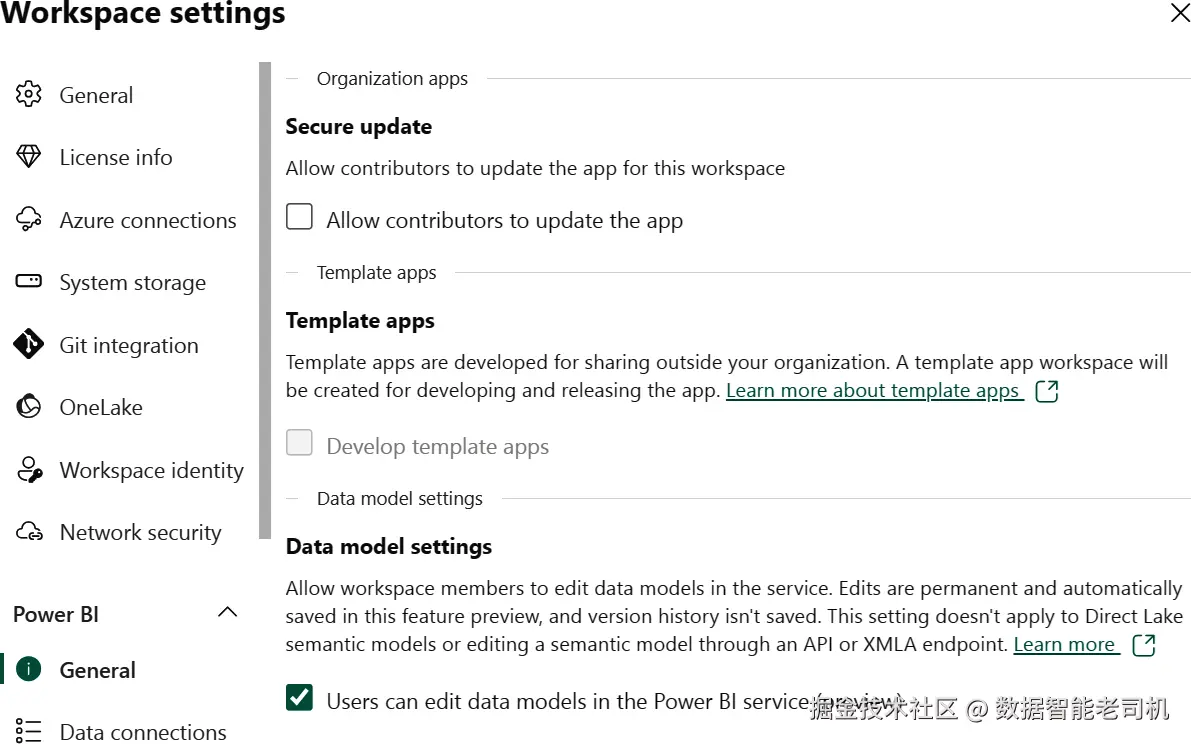Open the Power BI General settings item
Viewport: 1191px width, 744px height.
pyautogui.click(x=97, y=670)
